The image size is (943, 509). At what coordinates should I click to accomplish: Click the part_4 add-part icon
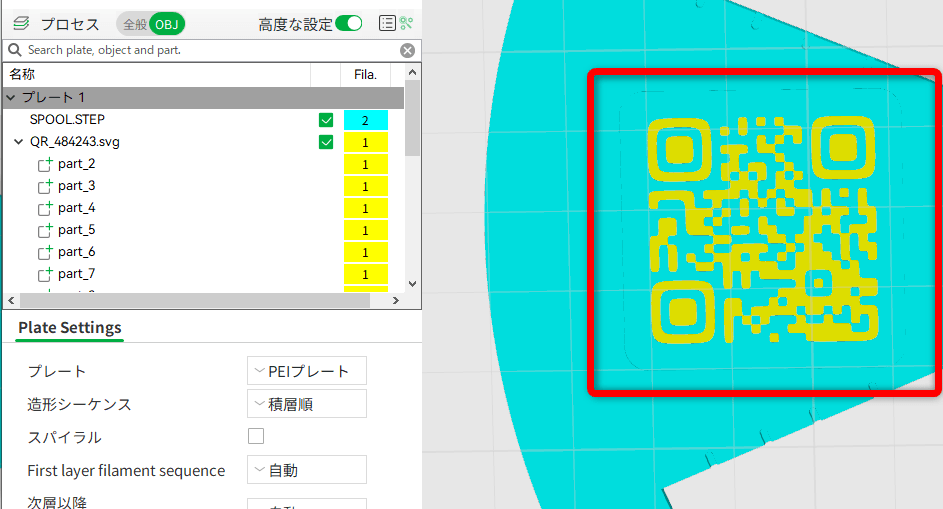[45, 208]
